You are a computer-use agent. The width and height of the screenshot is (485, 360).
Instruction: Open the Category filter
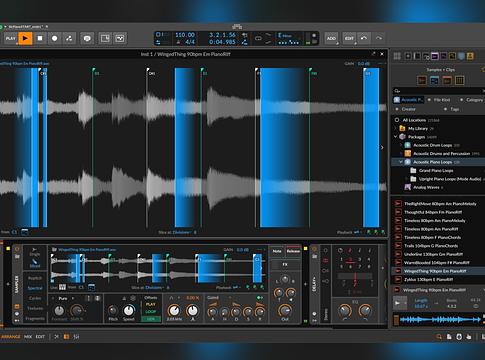471,100
